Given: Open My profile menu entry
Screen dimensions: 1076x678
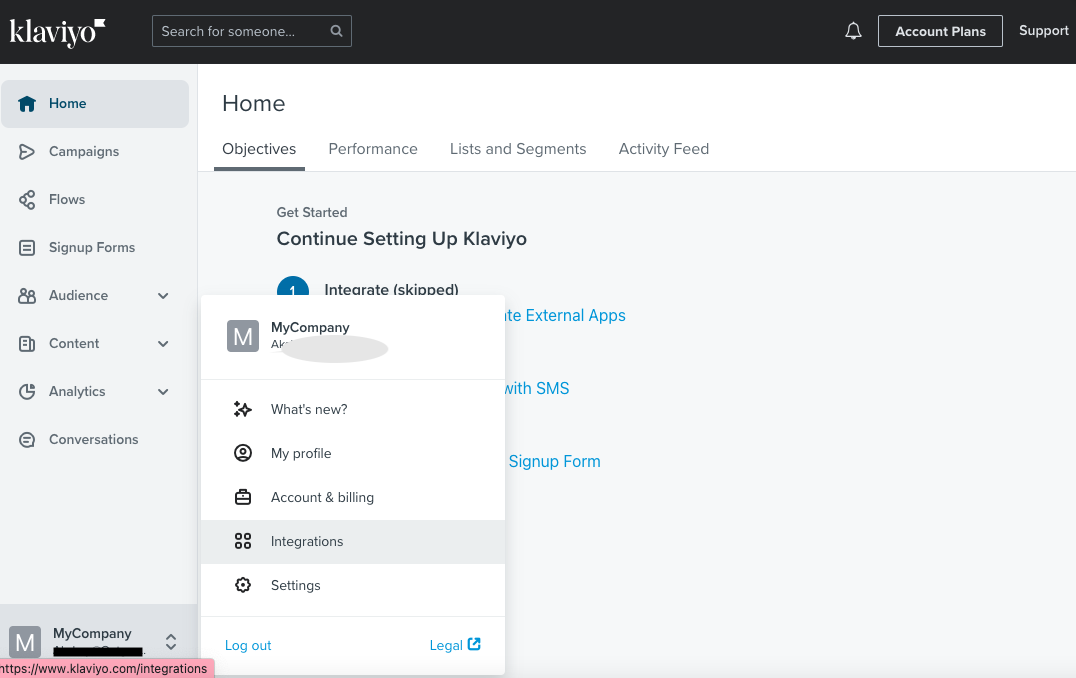Looking at the screenshot, I should point(353,453).
